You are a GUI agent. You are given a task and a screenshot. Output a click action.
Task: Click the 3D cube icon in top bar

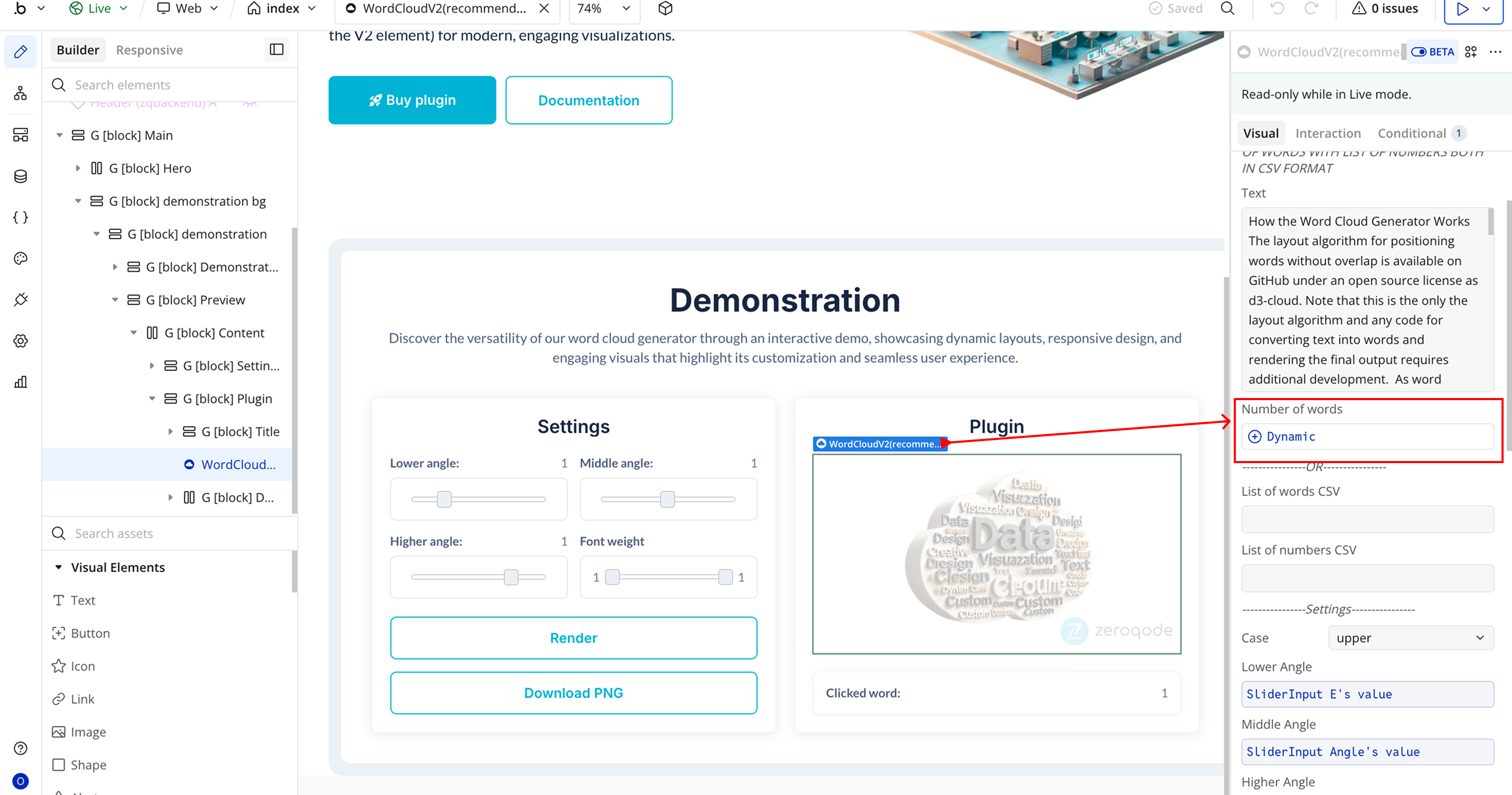pos(665,8)
